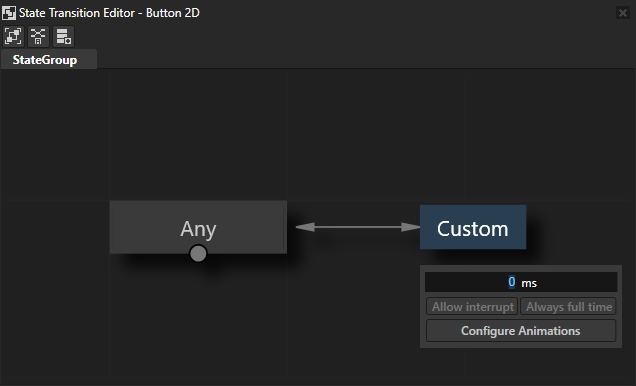Select the Any state node
This screenshot has width=636, height=386.
[198, 227]
